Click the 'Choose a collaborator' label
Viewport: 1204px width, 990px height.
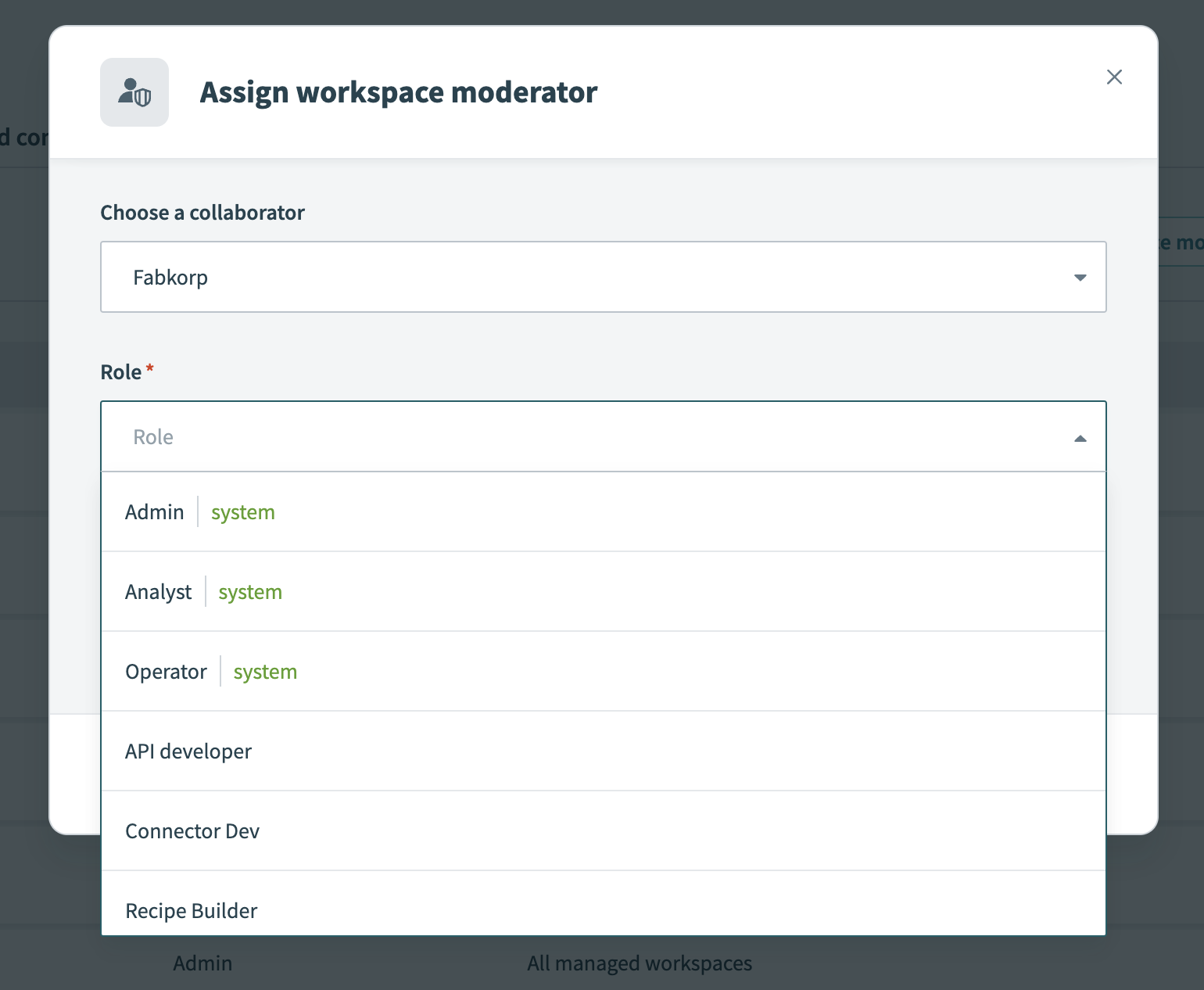pyautogui.click(x=202, y=213)
